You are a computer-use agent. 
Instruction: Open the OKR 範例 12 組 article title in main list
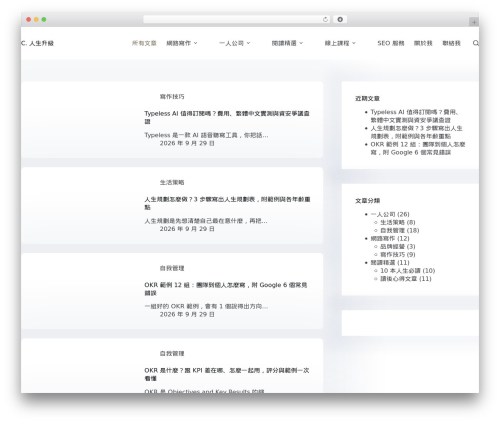(226, 289)
